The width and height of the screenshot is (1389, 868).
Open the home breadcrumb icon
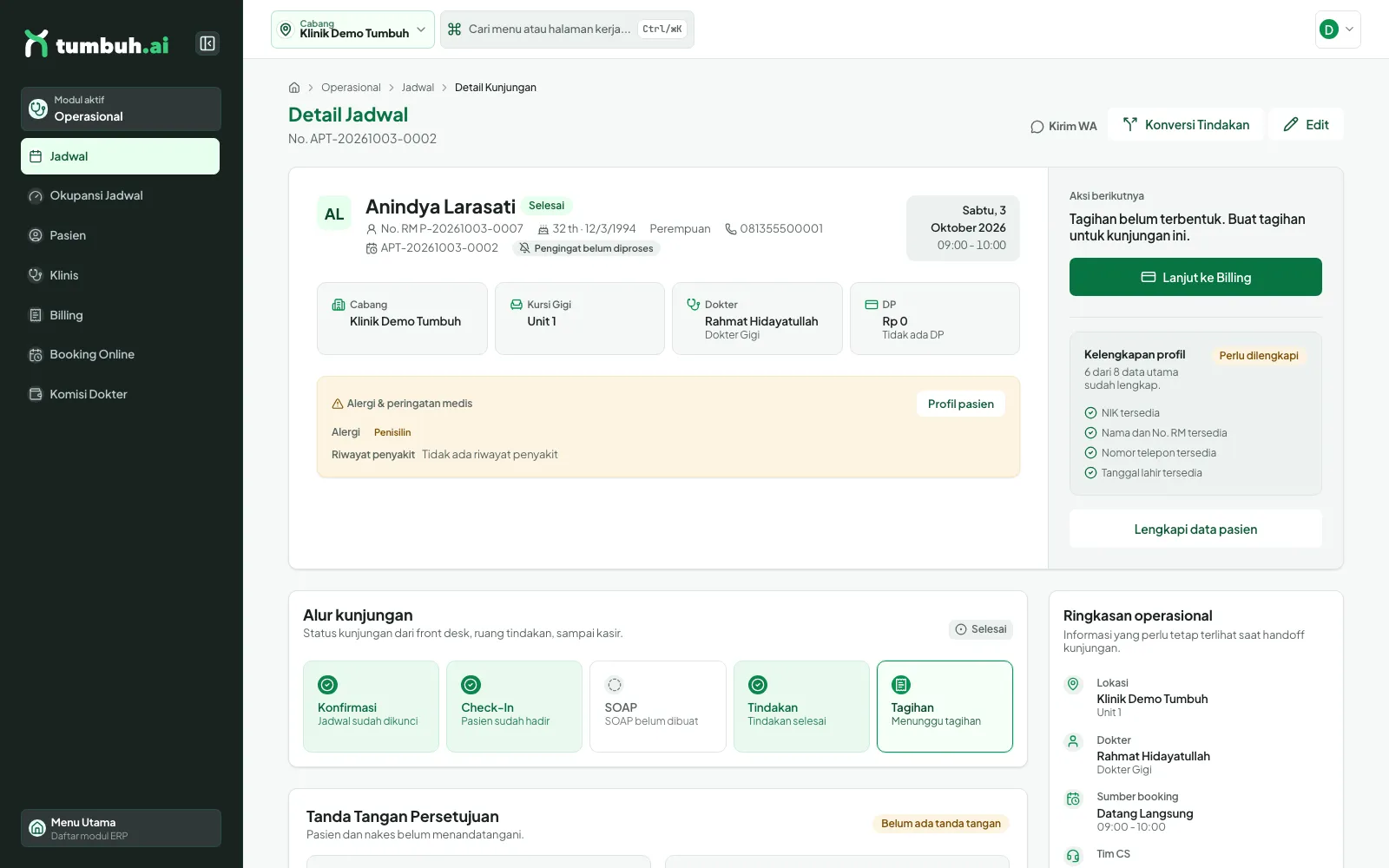click(x=294, y=88)
